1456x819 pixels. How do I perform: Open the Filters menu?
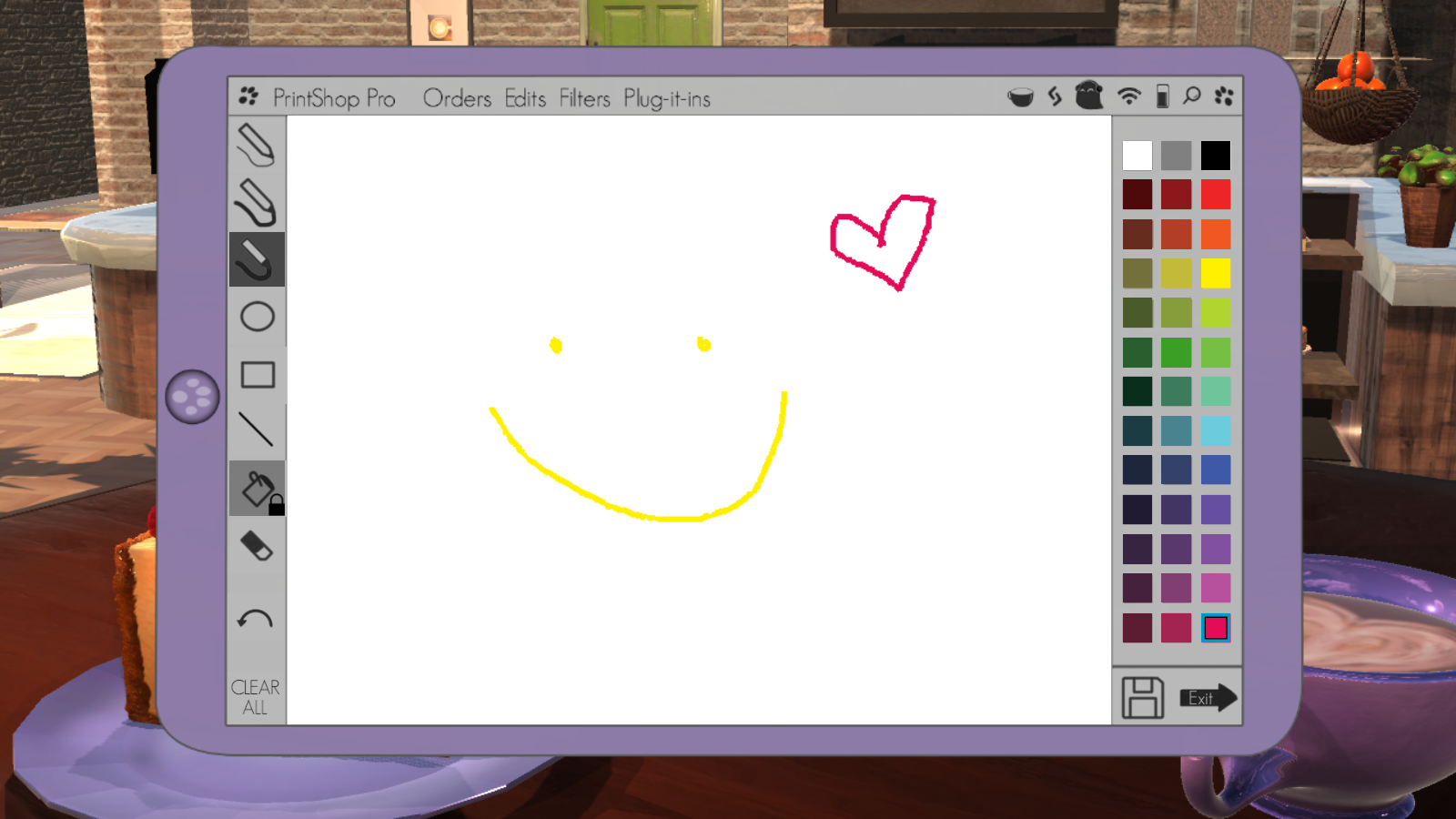click(584, 98)
